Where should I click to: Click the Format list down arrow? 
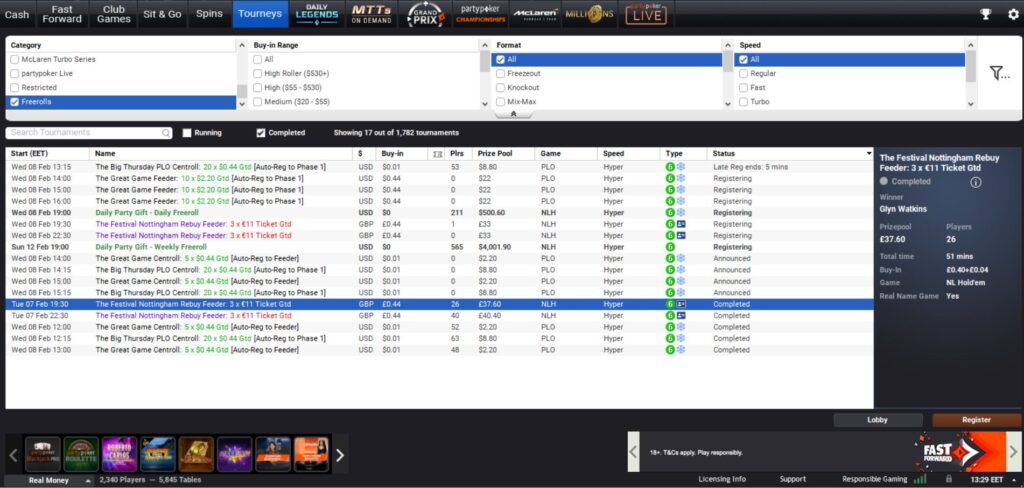[x=728, y=103]
